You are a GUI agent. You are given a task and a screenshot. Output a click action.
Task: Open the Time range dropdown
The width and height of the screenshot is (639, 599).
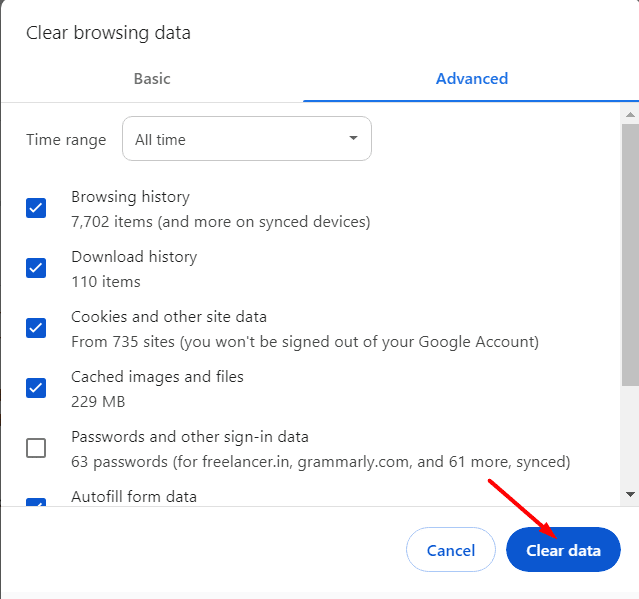tap(247, 139)
